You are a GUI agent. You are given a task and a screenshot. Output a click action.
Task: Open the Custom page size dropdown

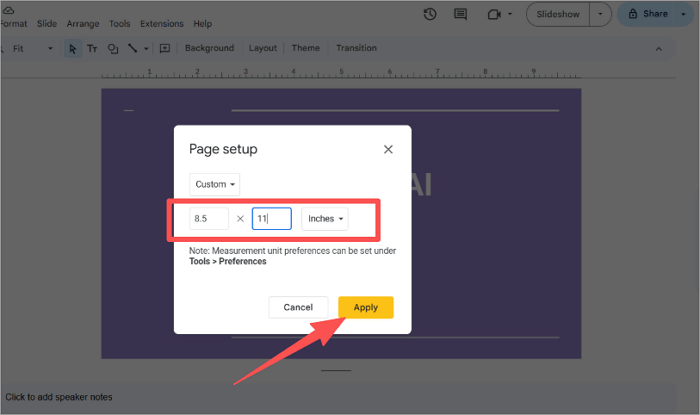pyautogui.click(x=214, y=184)
